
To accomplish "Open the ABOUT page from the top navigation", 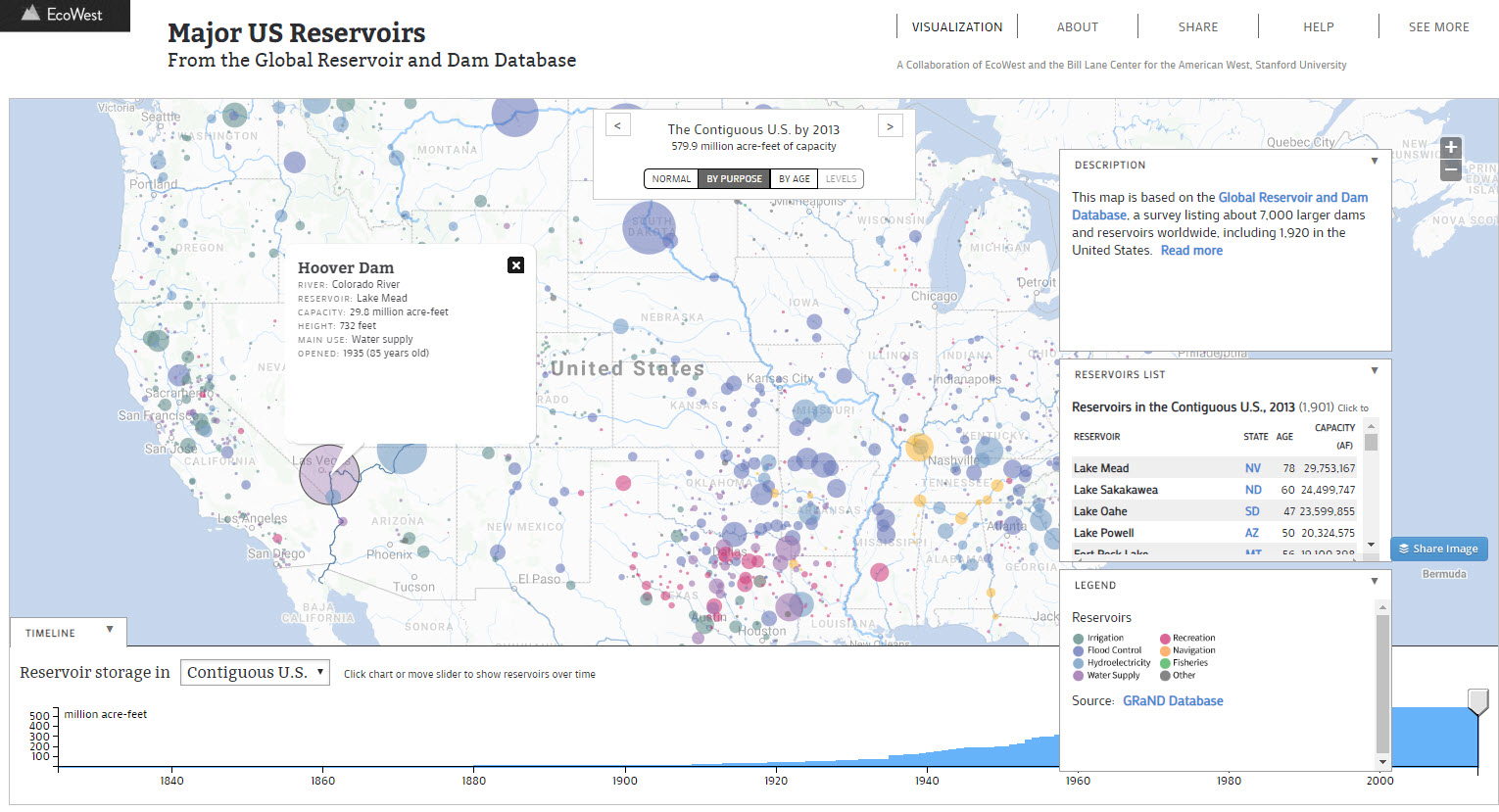I will (x=1077, y=26).
